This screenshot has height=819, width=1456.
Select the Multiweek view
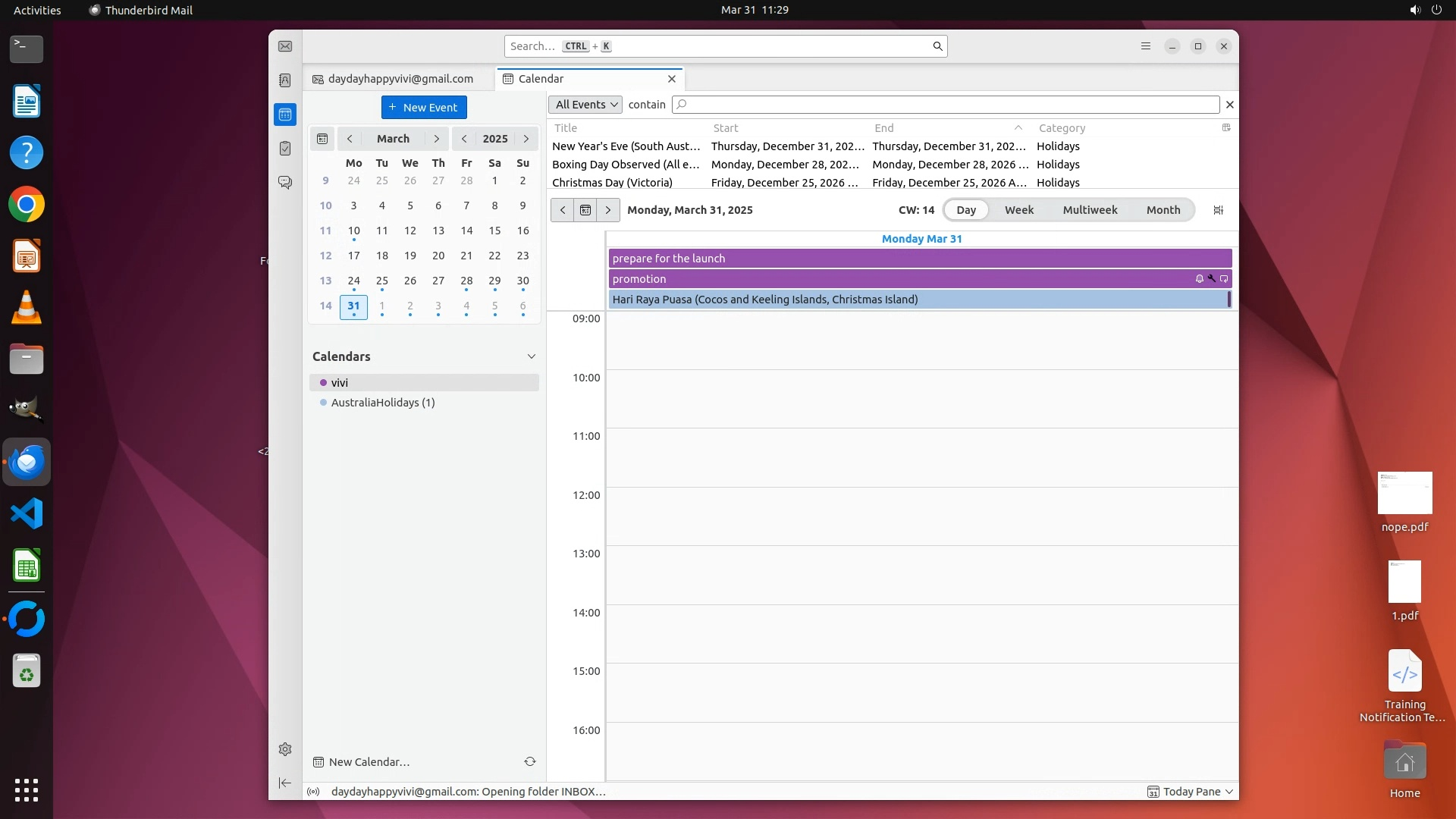tap(1090, 210)
